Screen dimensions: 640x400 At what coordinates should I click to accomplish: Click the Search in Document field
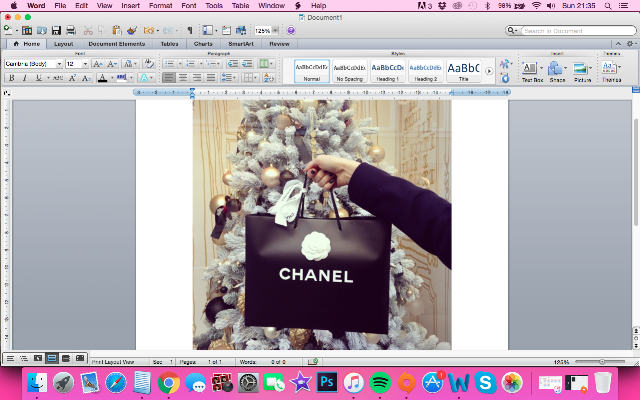tap(578, 31)
